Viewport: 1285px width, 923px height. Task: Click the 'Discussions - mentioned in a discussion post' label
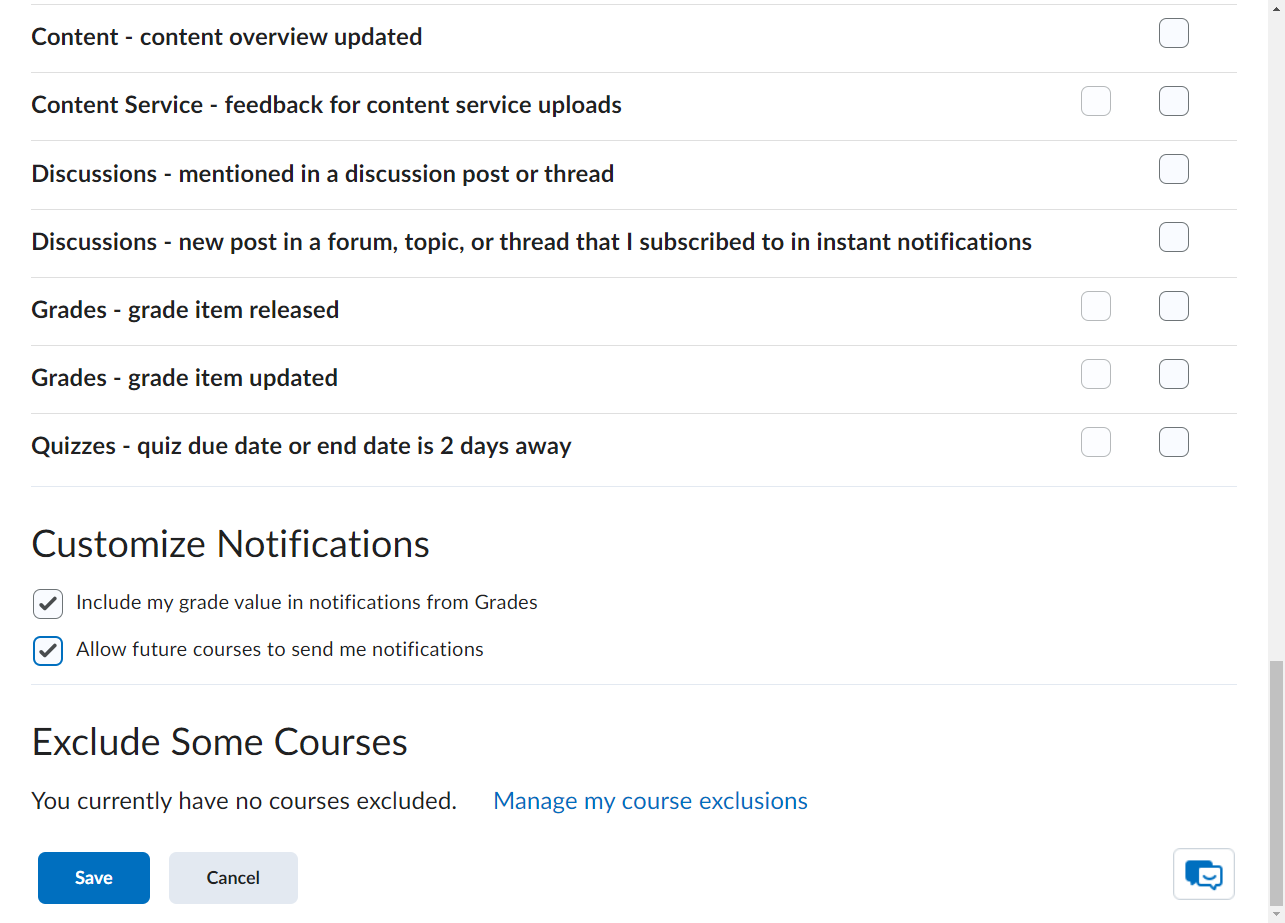(323, 174)
